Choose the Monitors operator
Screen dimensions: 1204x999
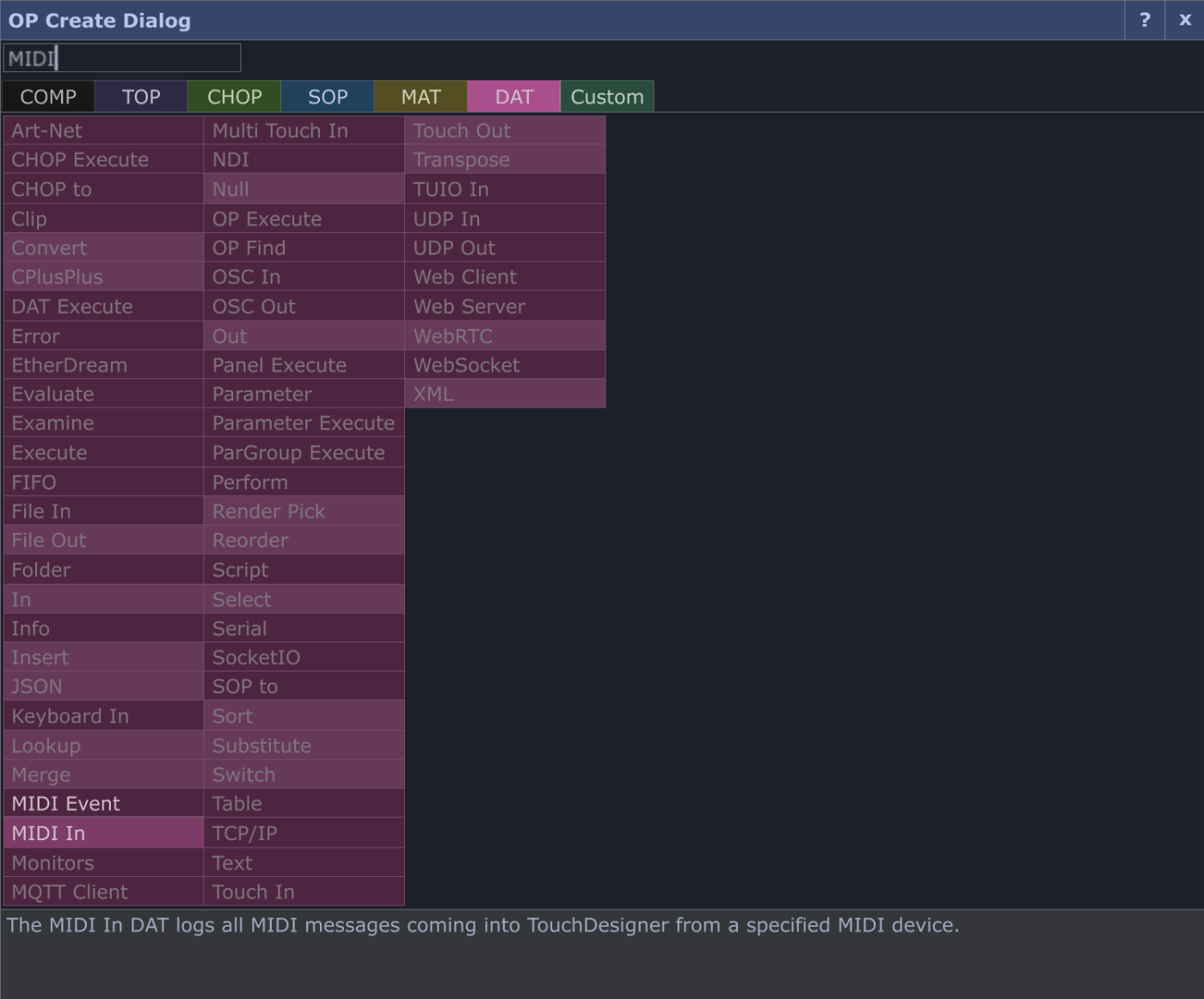pos(103,862)
